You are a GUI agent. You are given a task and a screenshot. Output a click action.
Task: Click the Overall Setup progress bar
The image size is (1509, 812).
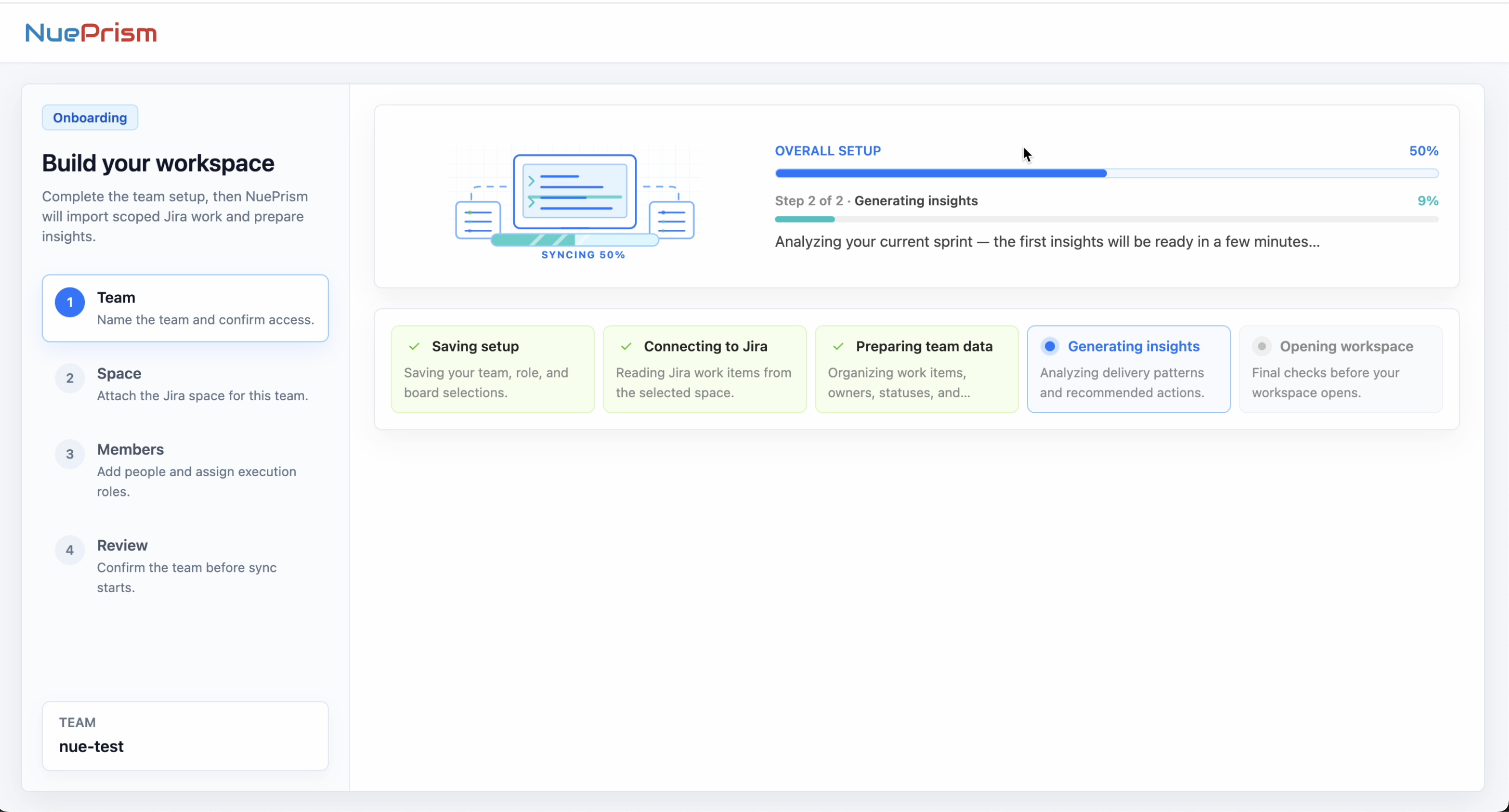1107,173
